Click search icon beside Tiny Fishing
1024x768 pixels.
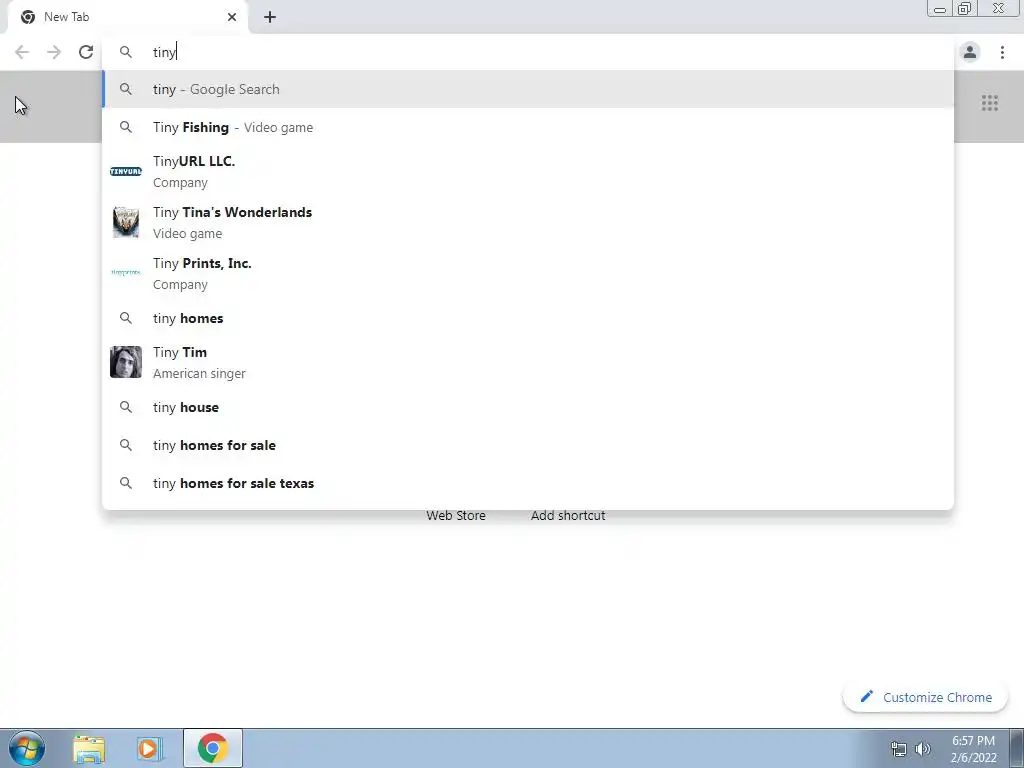click(x=126, y=127)
